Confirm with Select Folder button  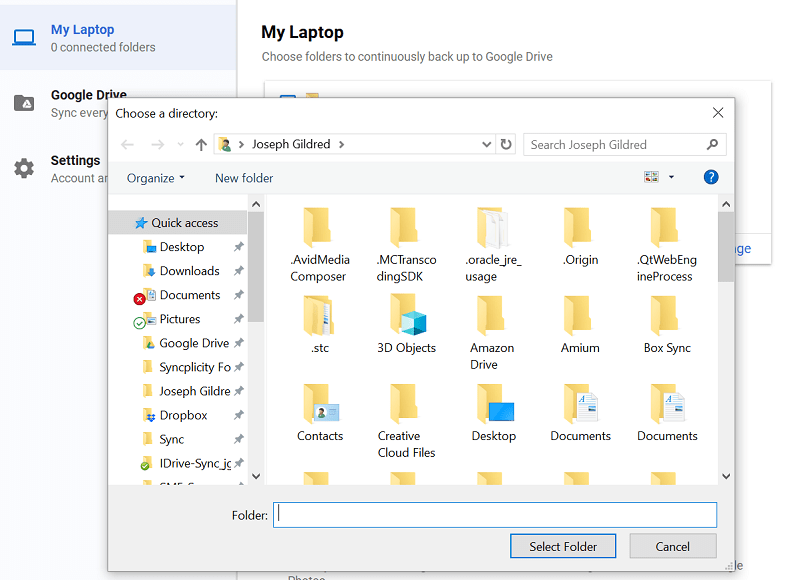coord(563,546)
